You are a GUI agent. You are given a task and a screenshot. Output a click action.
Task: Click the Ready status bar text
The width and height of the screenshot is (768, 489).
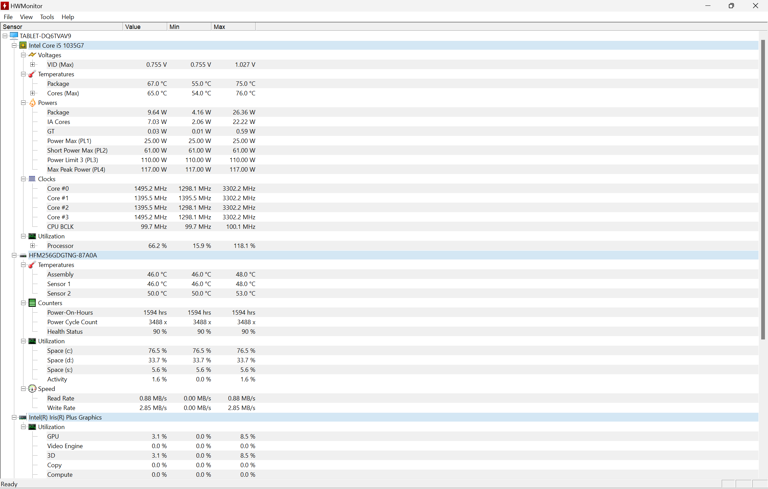(x=9, y=484)
